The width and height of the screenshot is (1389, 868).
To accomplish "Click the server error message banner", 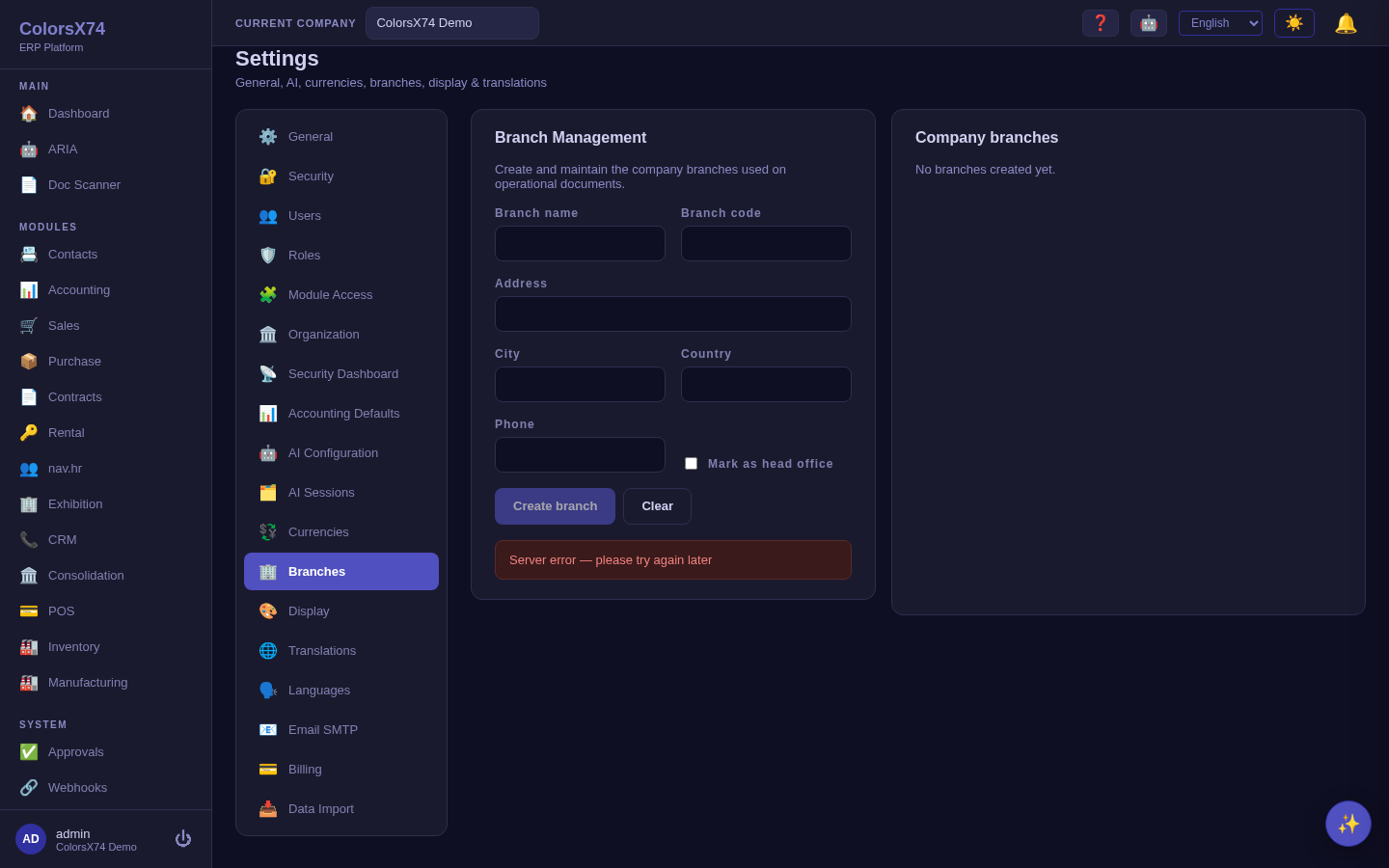I will [x=673, y=560].
